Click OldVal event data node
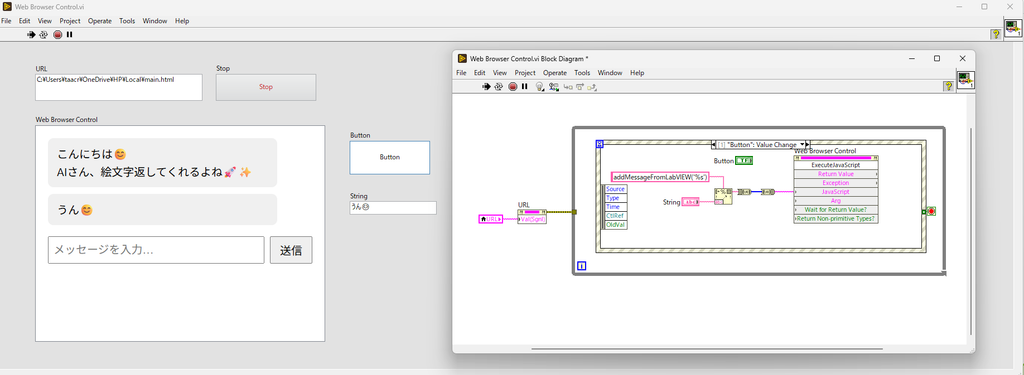The width and height of the screenshot is (1024, 375). [616, 225]
